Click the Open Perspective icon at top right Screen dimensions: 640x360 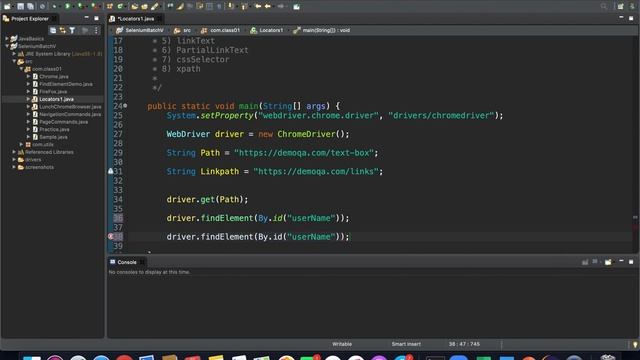621,6
